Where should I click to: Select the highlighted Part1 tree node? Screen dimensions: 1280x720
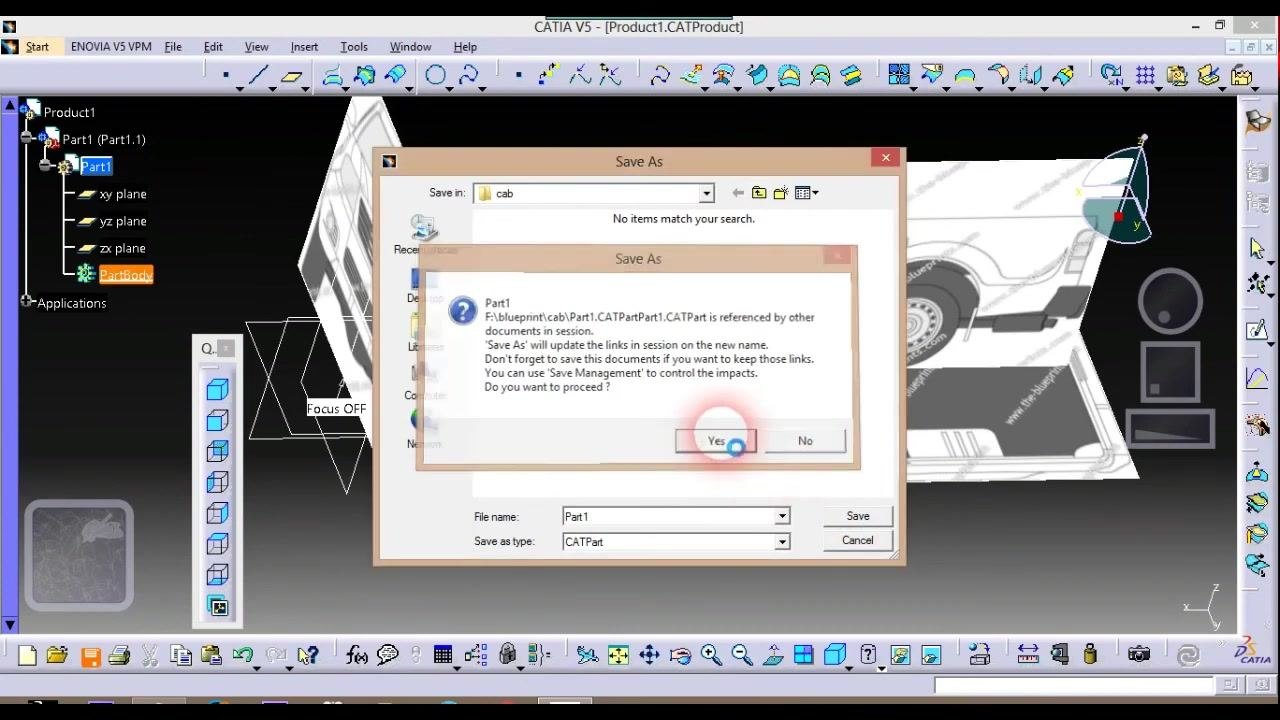coord(96,166)
